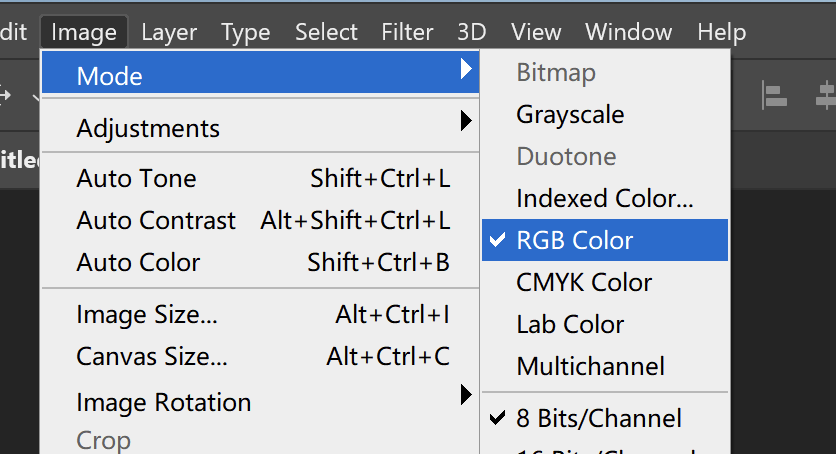Open the 3D menu
Screen dimensions: 836x454
(x=471, y=32)
